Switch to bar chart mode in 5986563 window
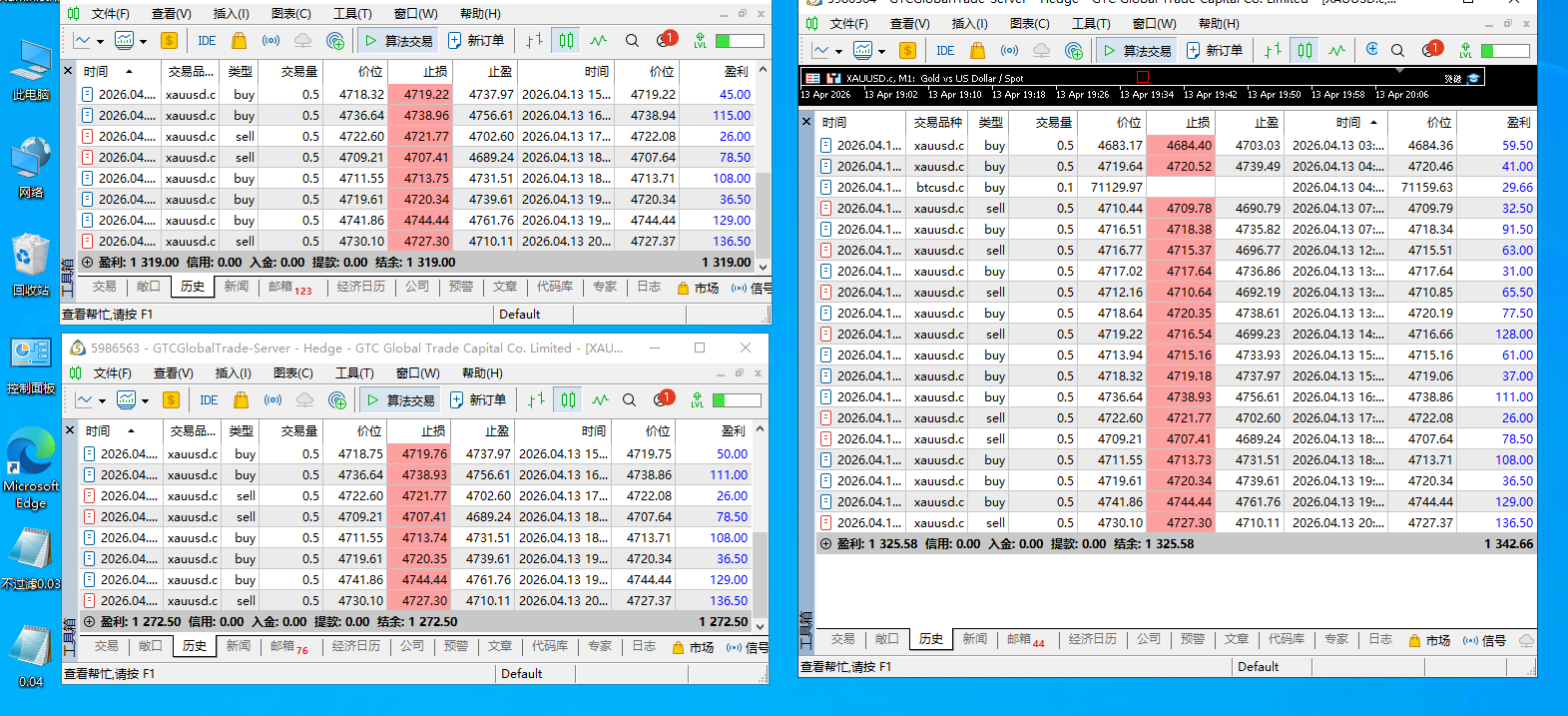The width and height of the screenshot is (1568, 716). point(536,400)
